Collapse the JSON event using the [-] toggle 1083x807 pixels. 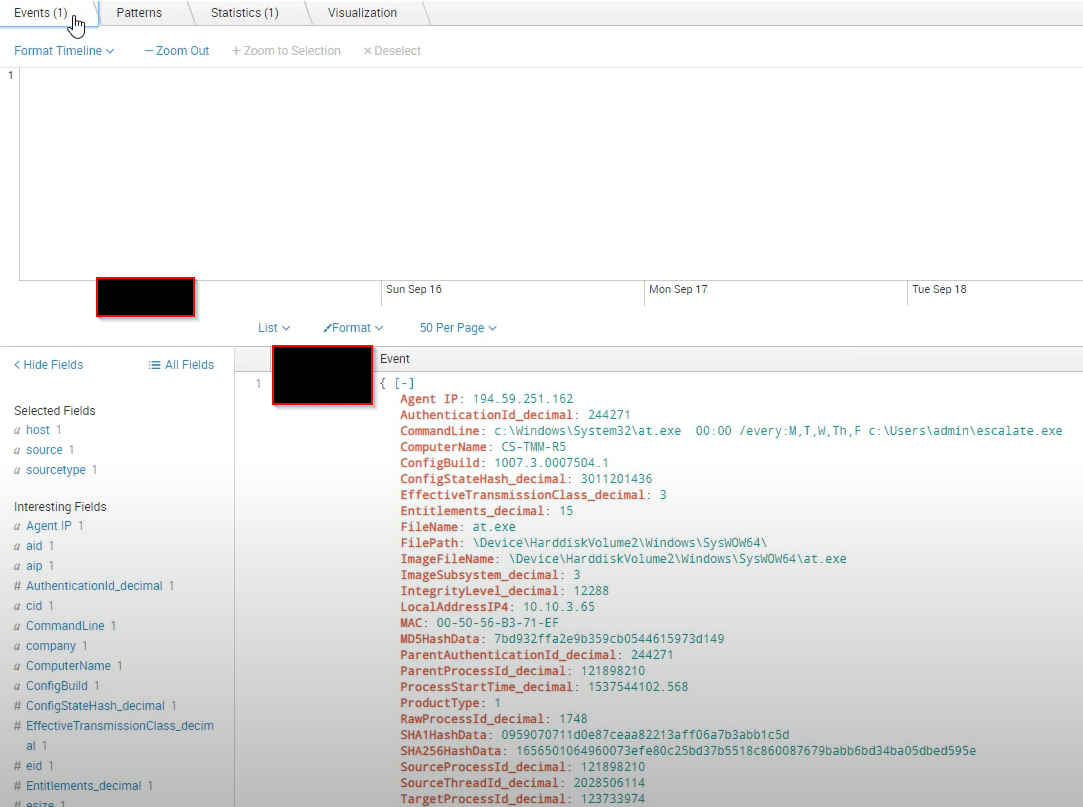pos(404,382)
